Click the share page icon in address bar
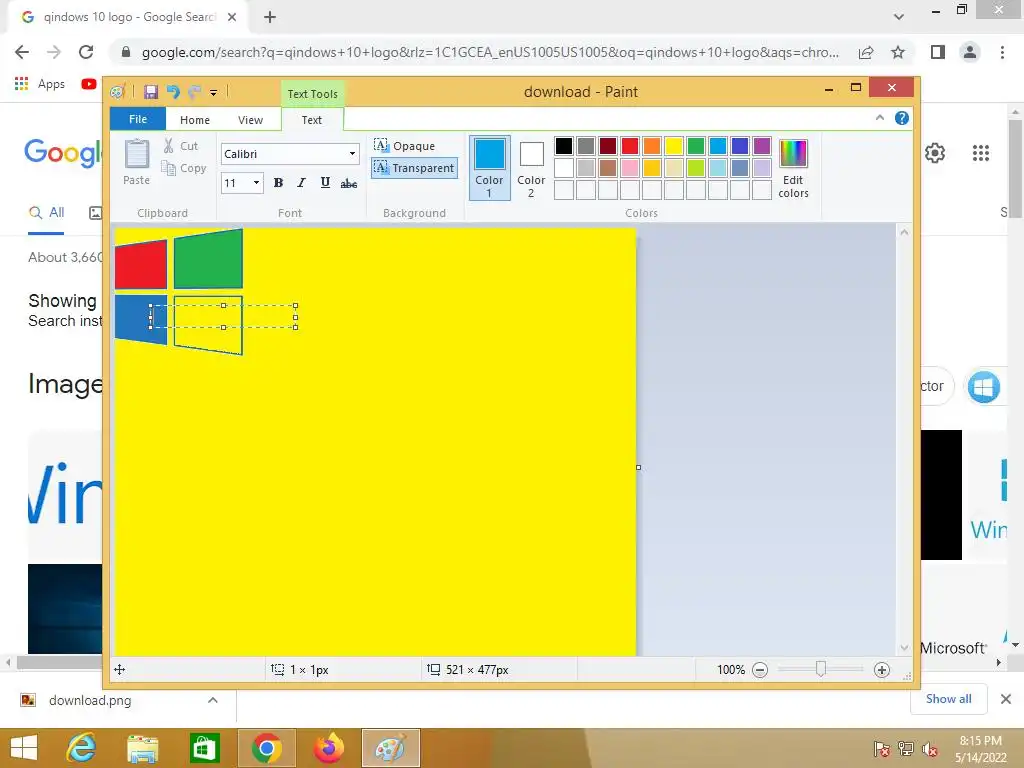1024x768 pixels. point(866,52)
